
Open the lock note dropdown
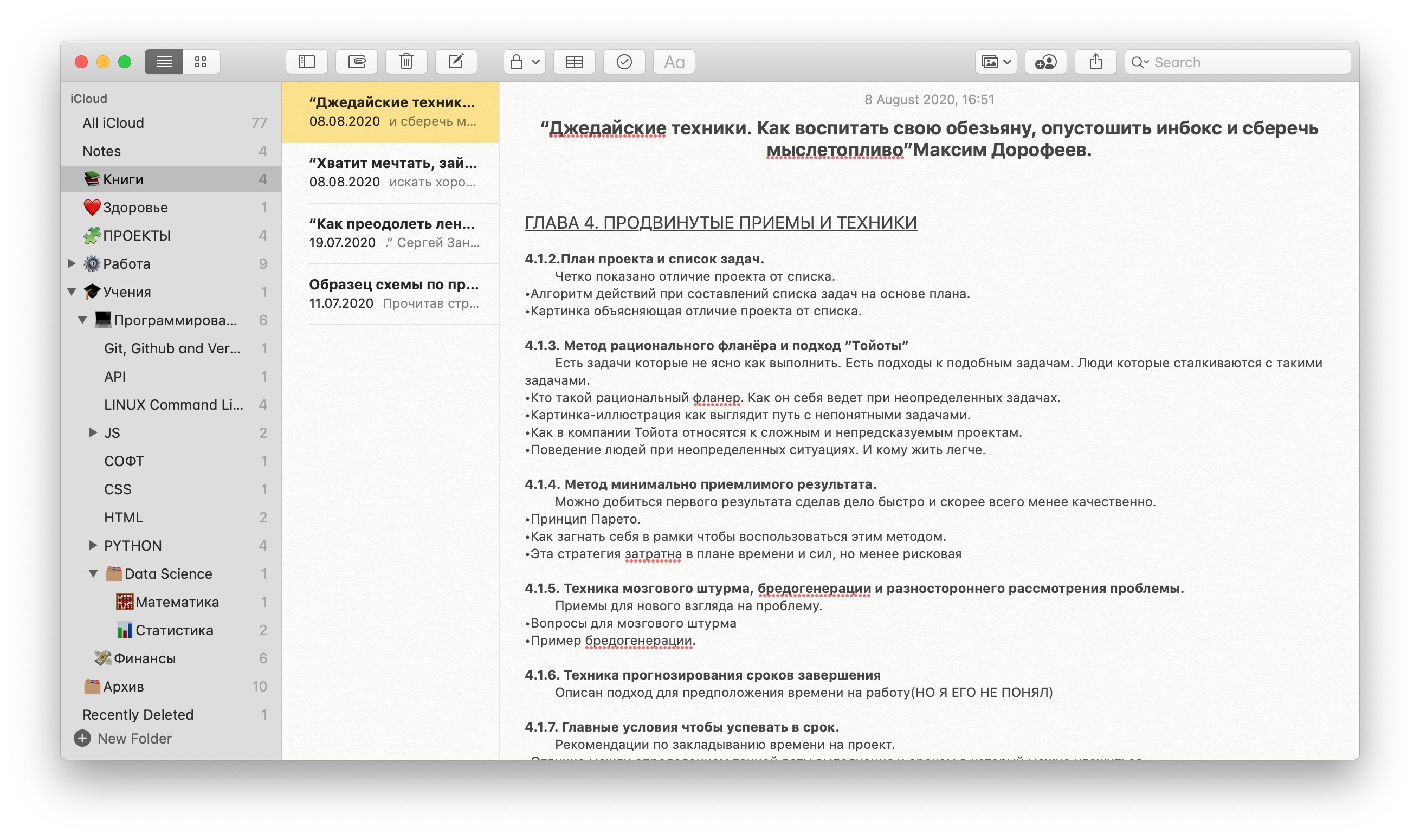click(524, 62)
